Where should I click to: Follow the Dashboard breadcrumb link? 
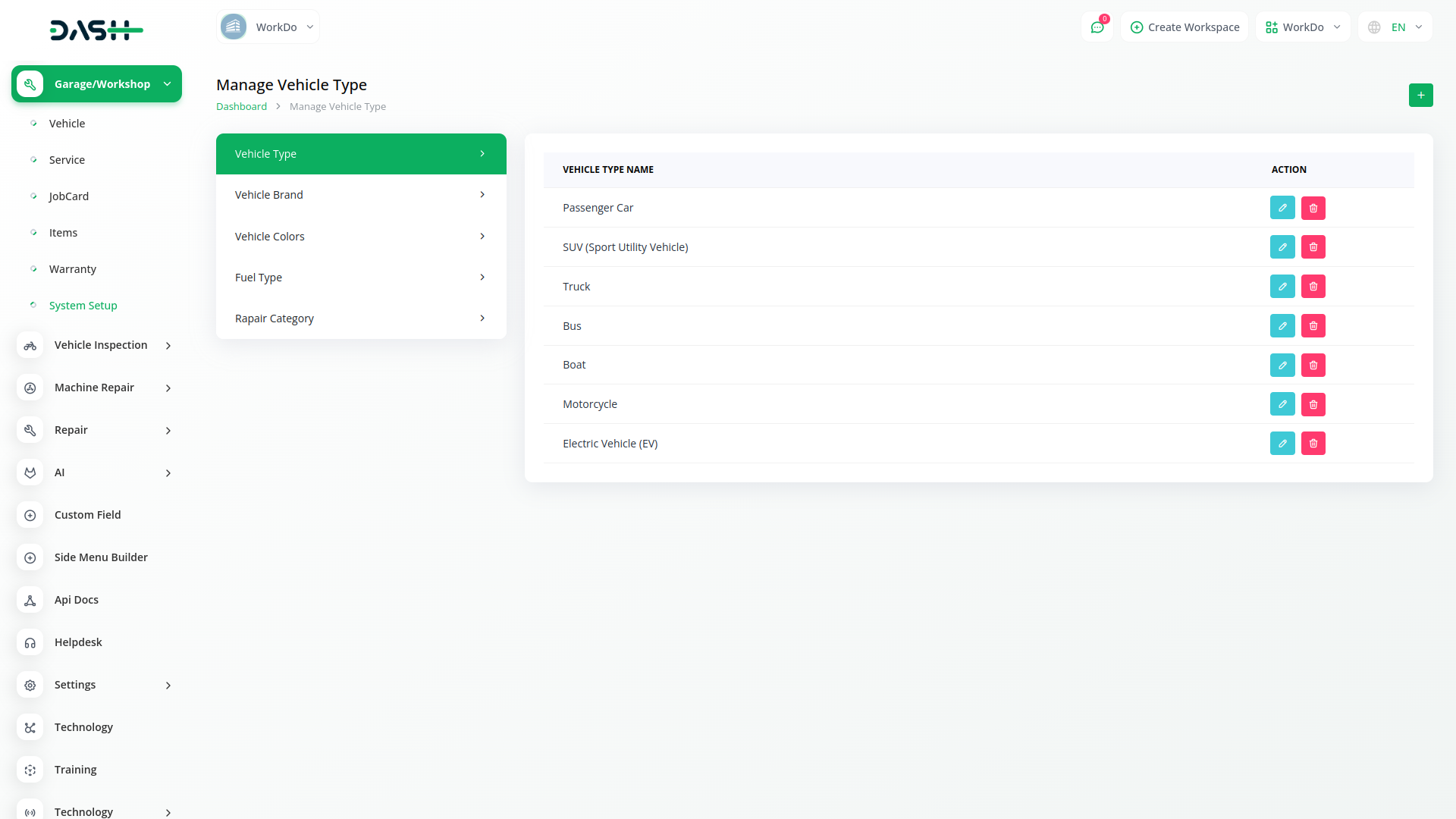pos(241,107)
